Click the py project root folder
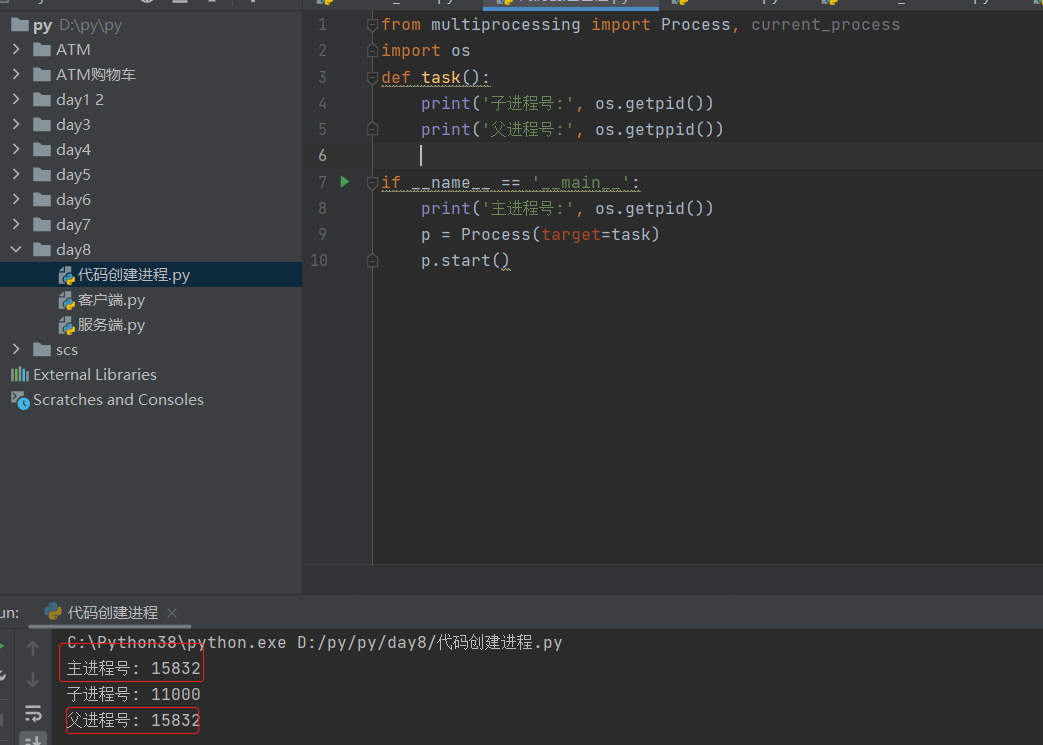 (x=42, y=25)
